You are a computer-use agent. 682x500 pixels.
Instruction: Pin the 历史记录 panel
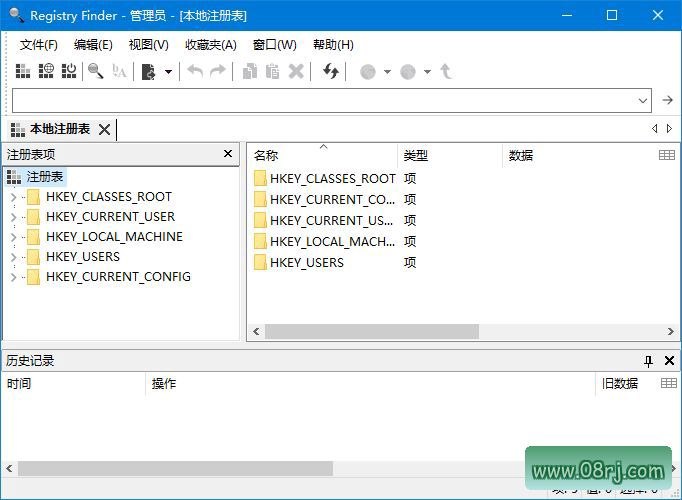pos(648,361)
